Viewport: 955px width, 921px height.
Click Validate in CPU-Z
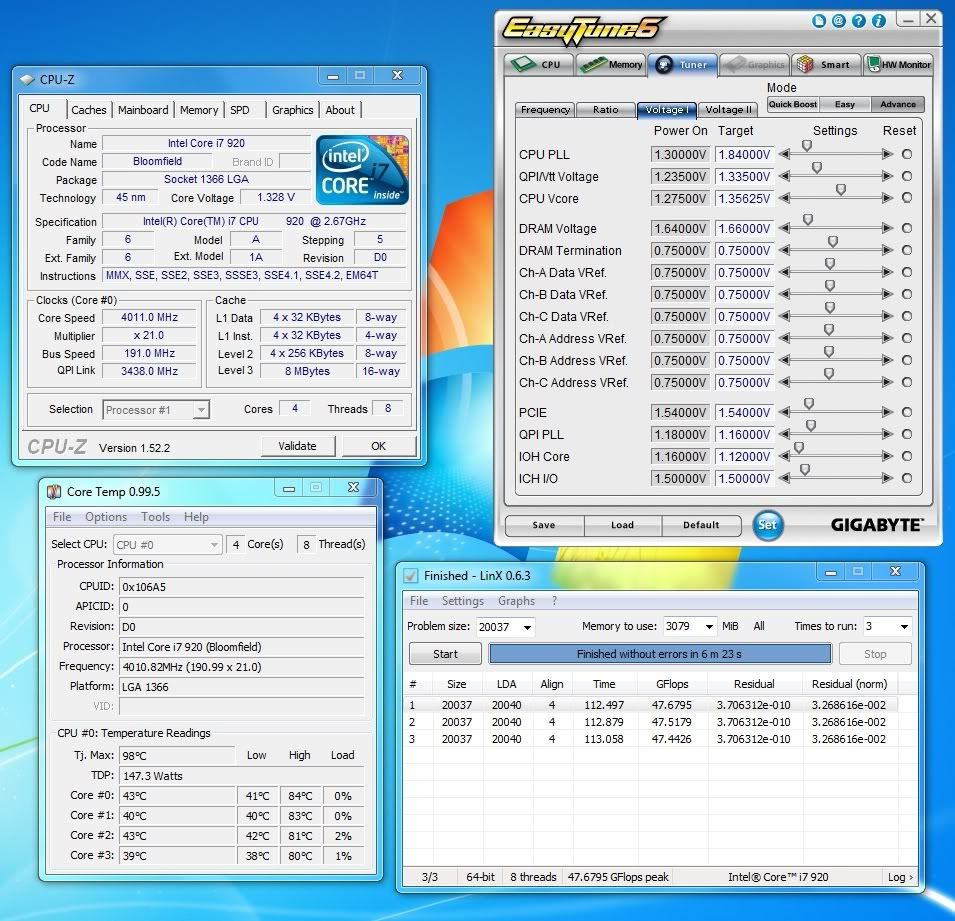tap(297, 446)
